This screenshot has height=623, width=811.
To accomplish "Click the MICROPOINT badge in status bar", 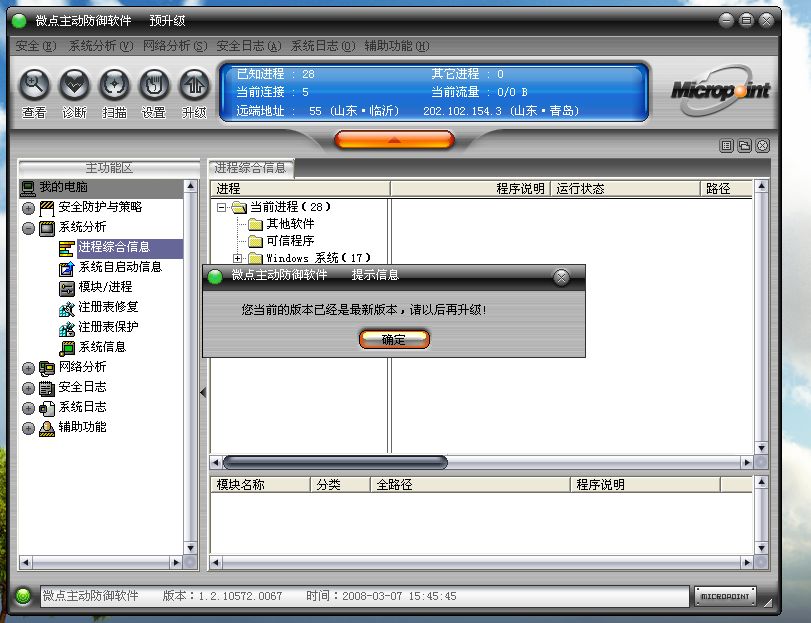I will 725,596.
